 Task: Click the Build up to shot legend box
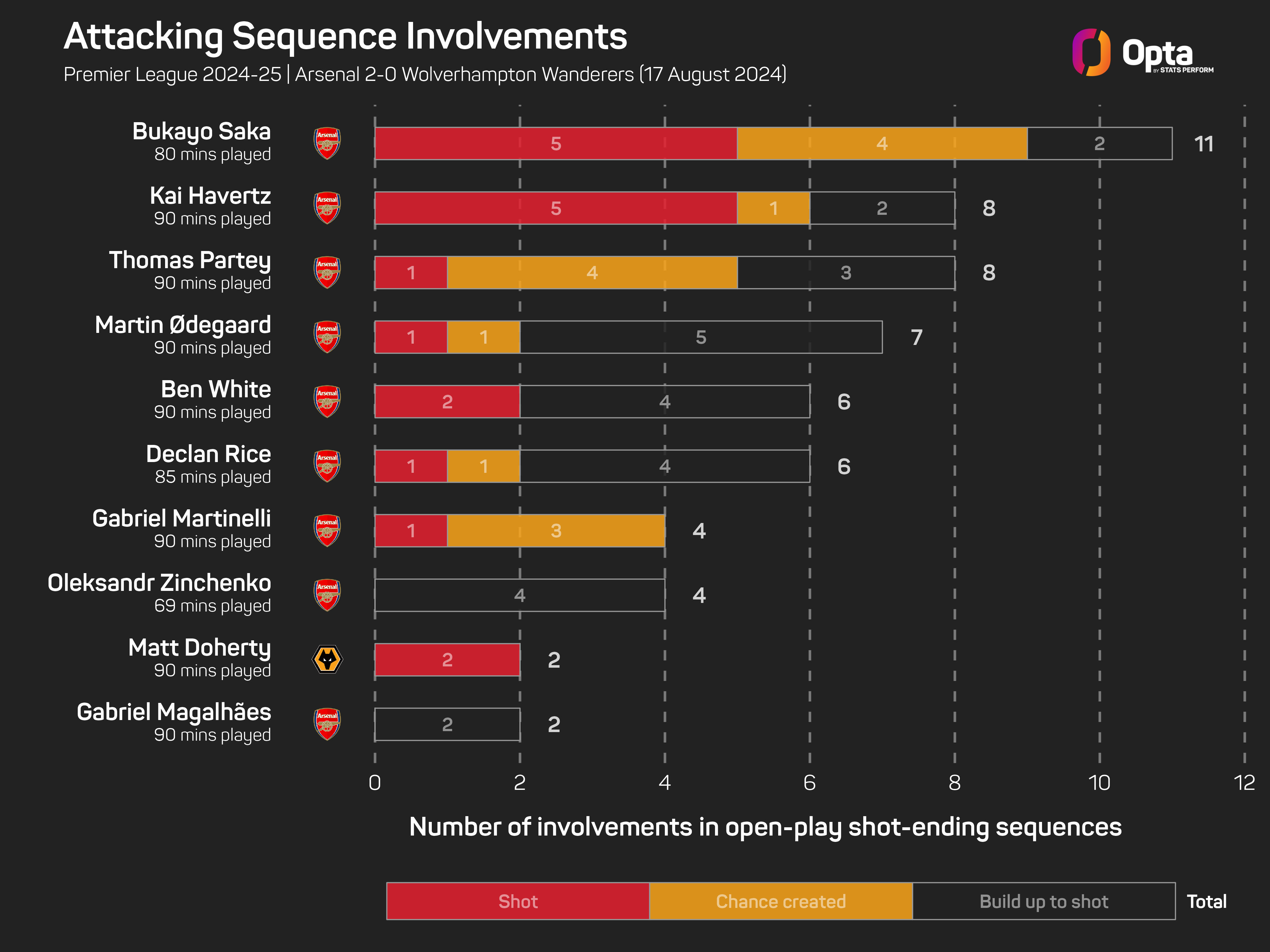(x=1043, y=901)
